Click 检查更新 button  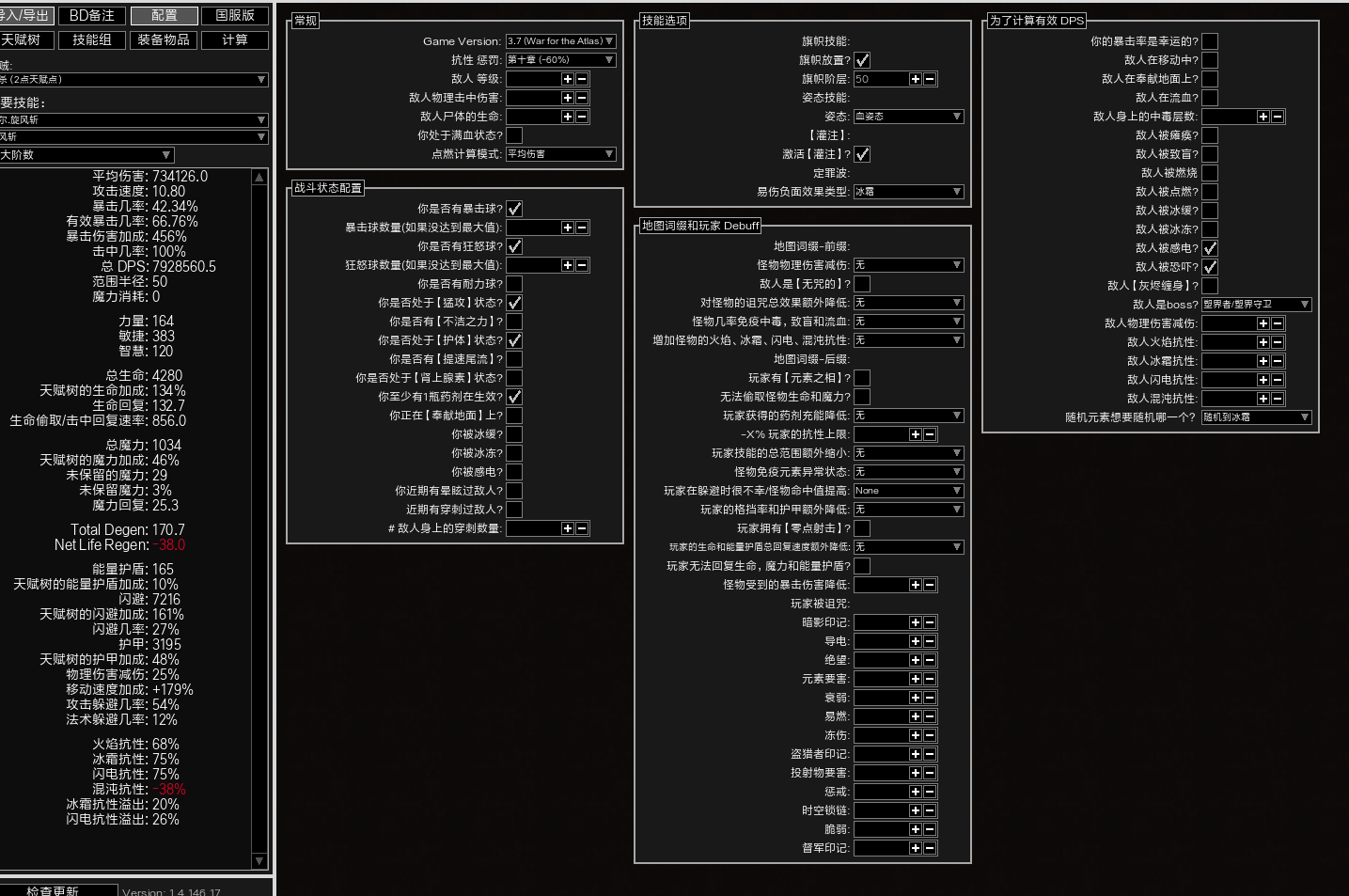pos(53,890)
